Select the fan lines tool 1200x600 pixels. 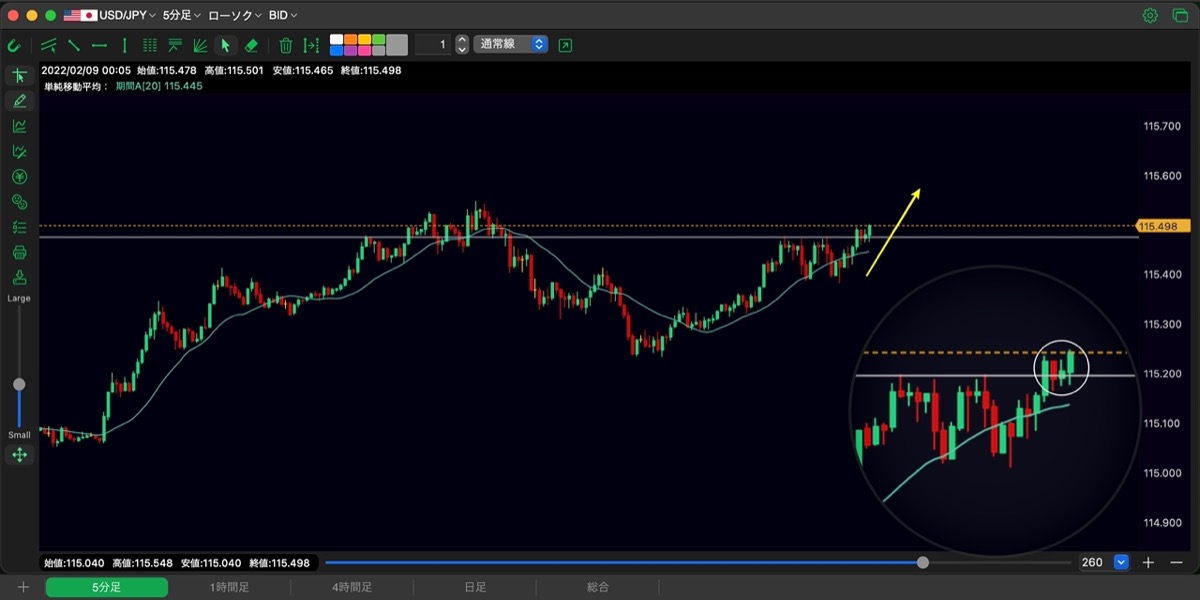(x=200, y=45)
